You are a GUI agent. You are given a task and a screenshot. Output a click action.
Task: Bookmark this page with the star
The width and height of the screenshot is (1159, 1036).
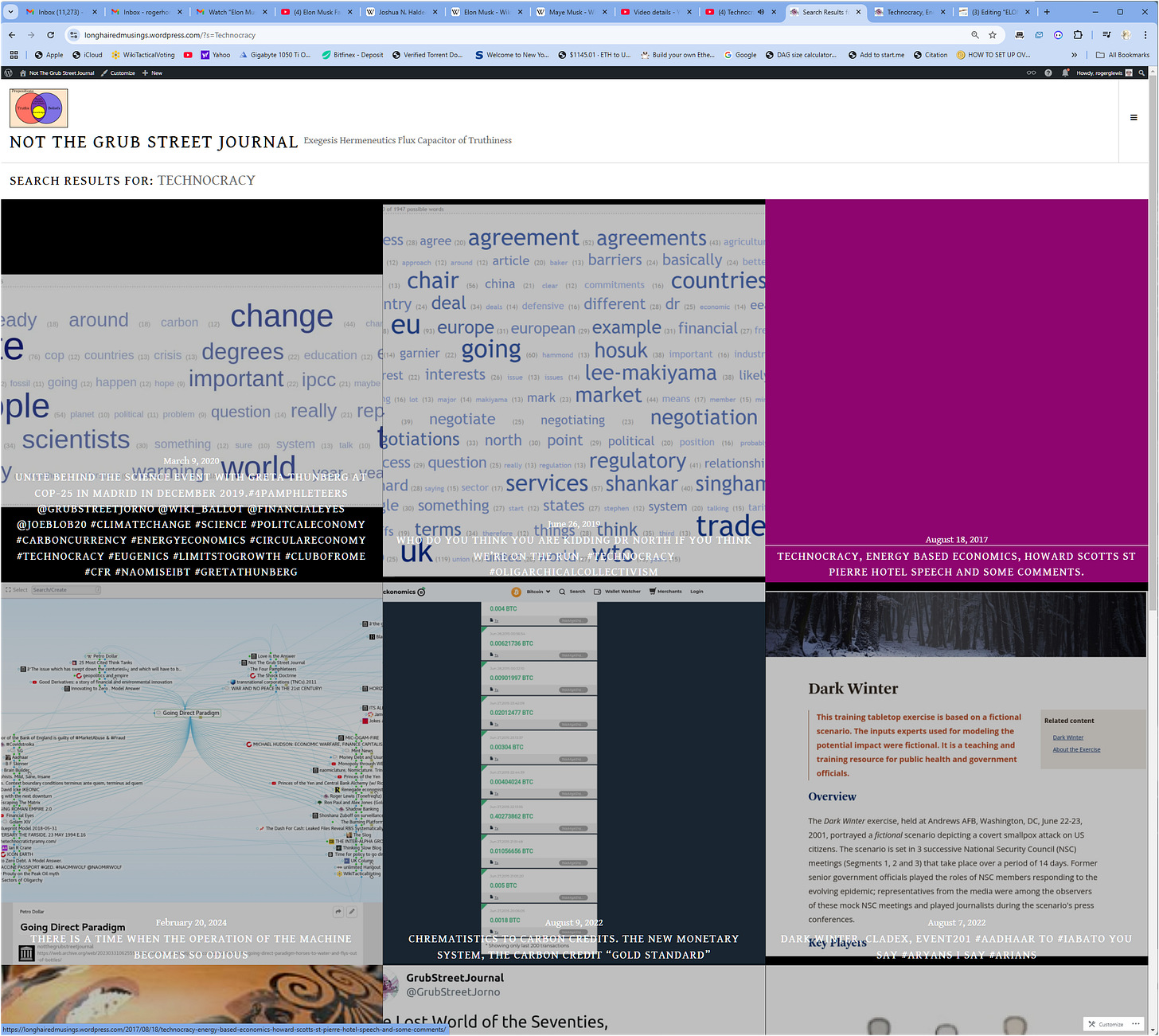coord(993,35)
